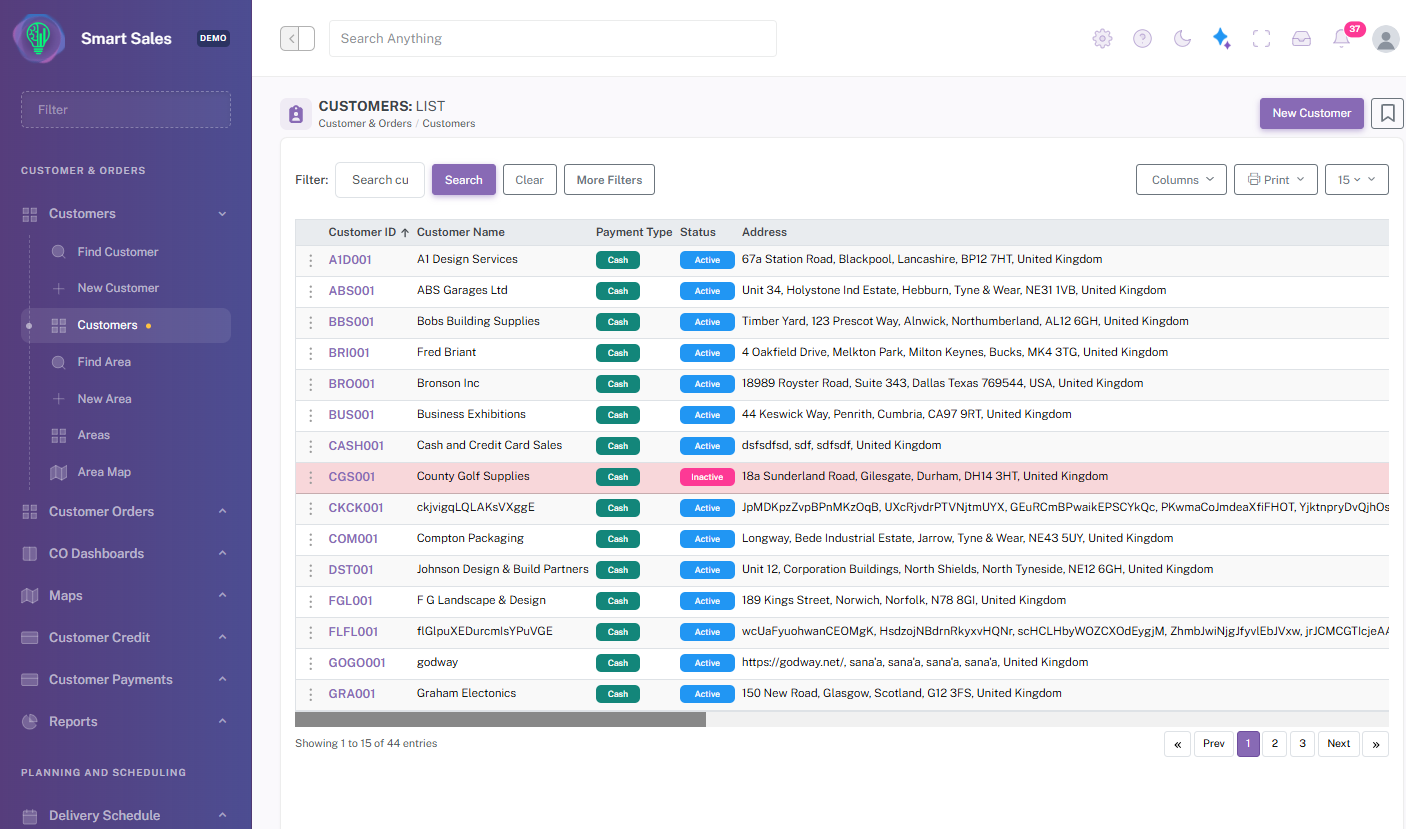Click the New Customer button
1406x829 pixels.
(x=1311, y=113)
